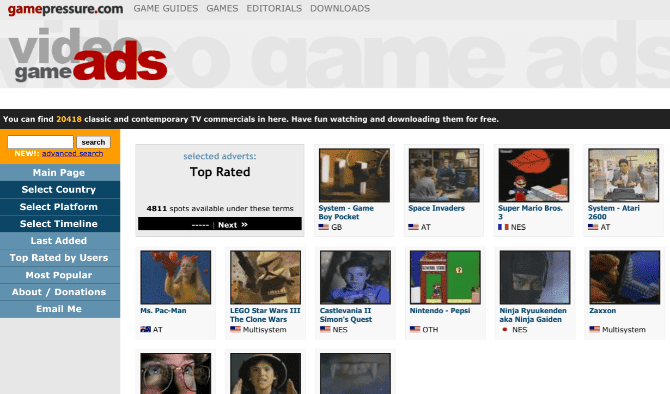This screenshot has width=670, height=394.
Task: Open the Nintendo - Pepsi thumbnail
Action: point(445,277)
